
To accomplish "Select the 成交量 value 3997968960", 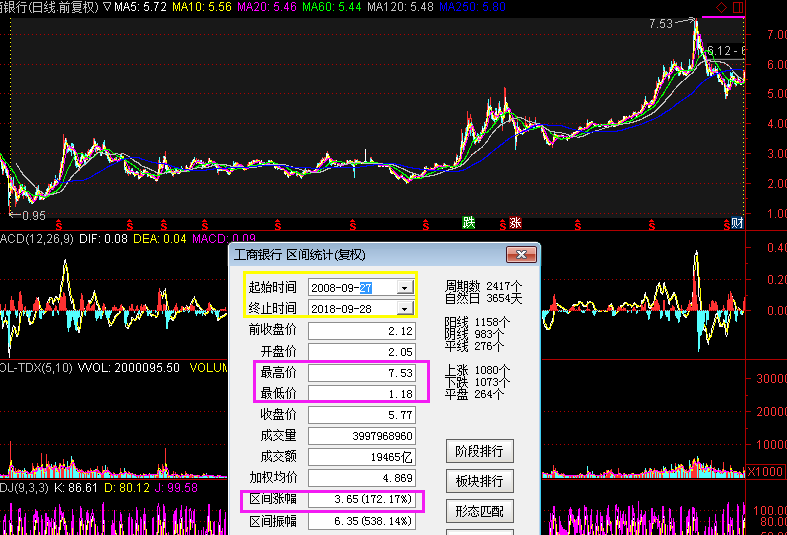I will click(361, 436).
